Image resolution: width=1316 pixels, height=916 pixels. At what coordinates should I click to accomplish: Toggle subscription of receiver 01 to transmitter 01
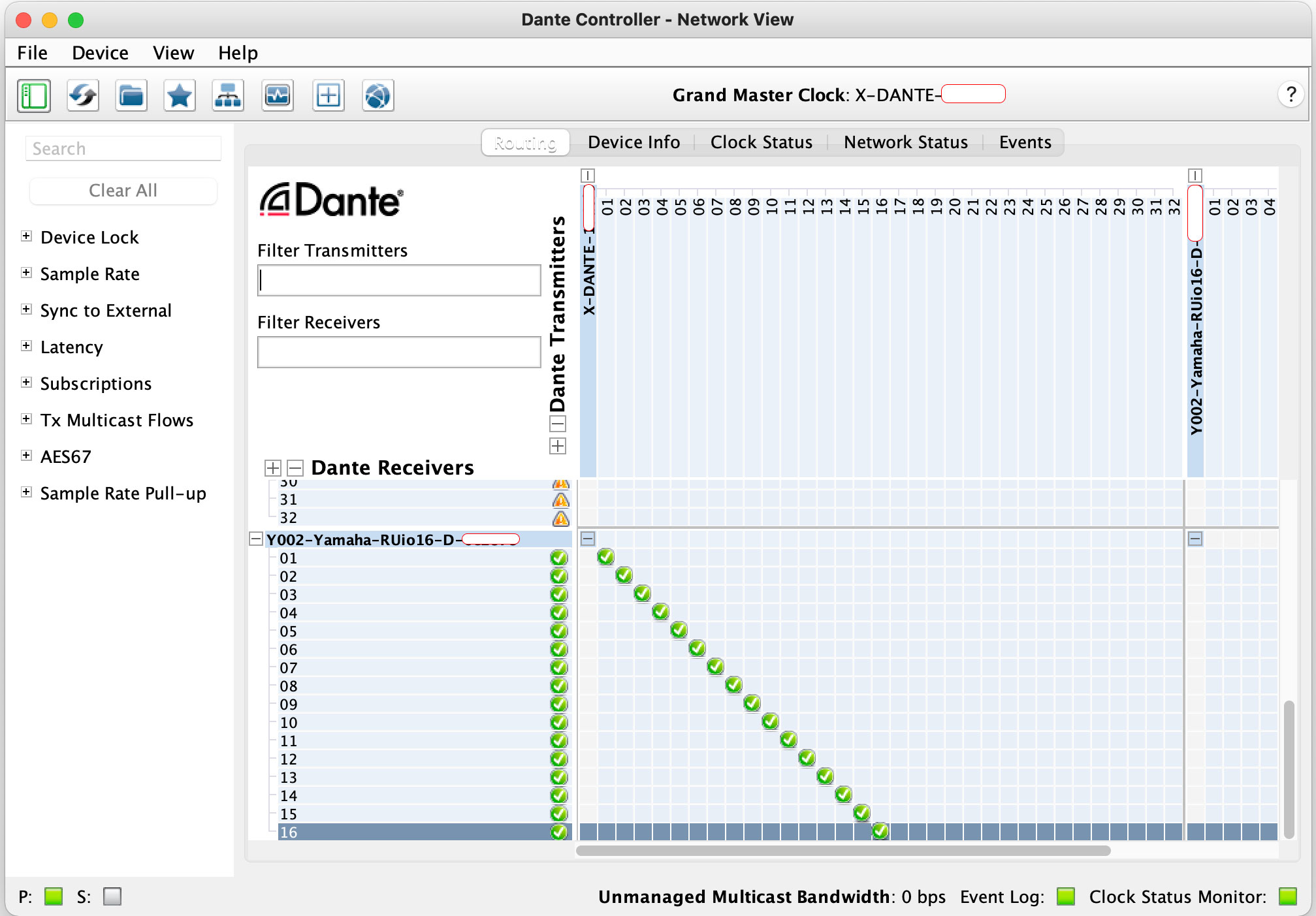(x=606, y=557)
